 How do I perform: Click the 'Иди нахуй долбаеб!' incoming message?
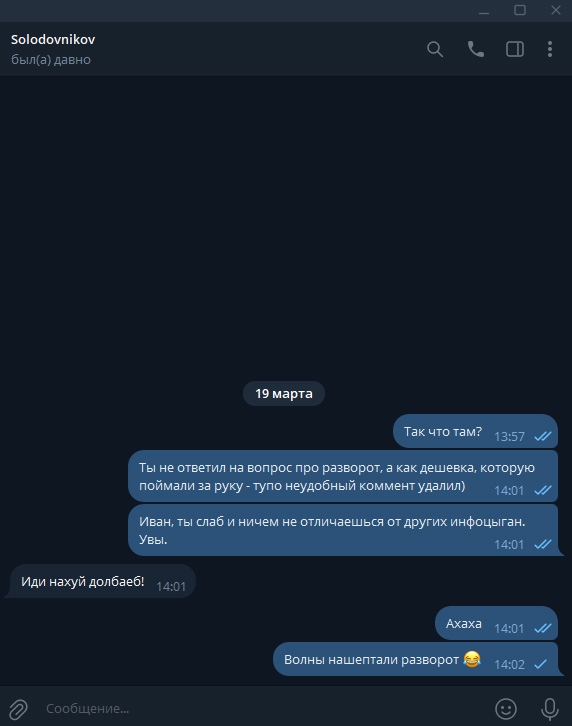(x=102, y=582)
